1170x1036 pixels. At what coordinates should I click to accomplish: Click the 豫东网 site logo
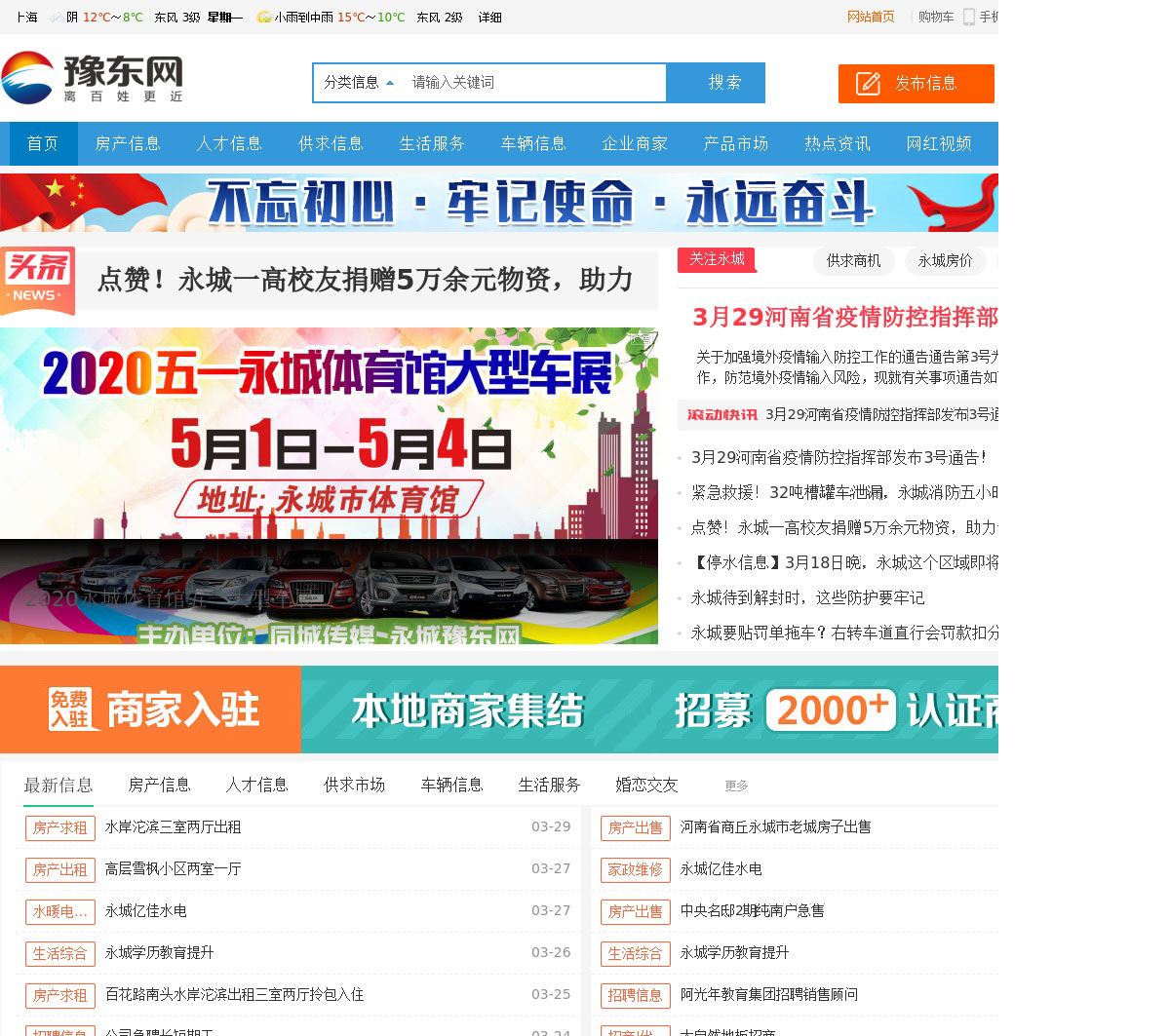pyautogui.click(x=93, y=78)
